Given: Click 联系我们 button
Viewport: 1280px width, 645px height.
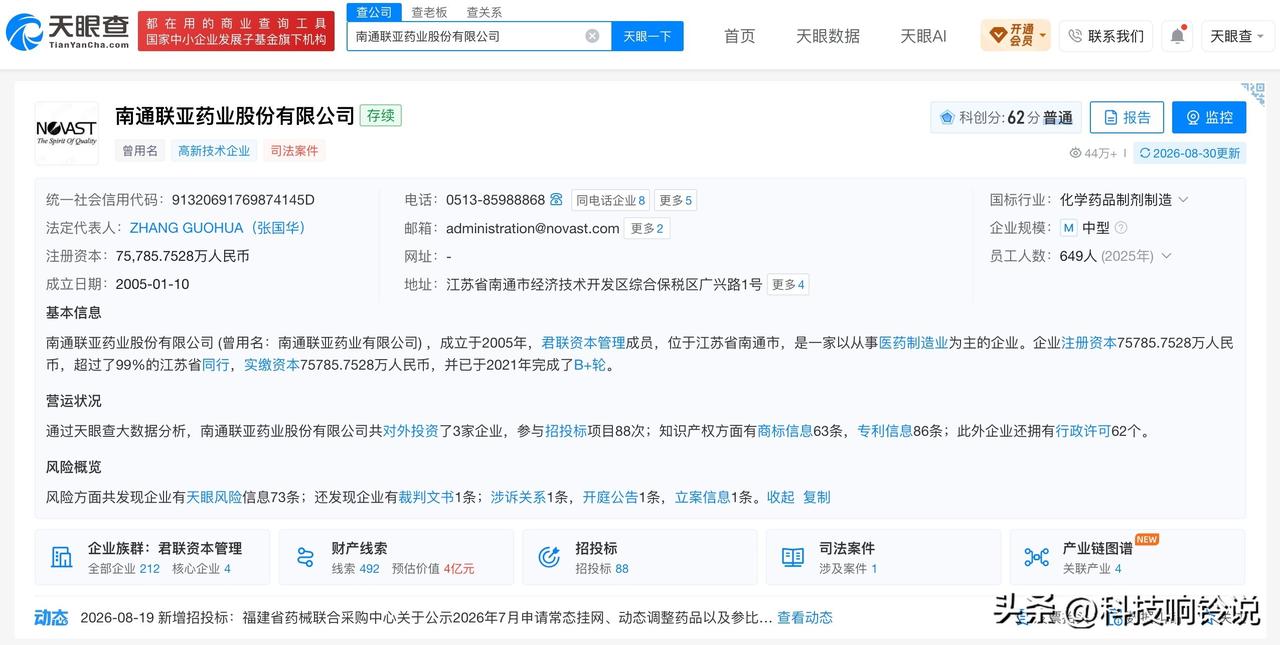Looking at the screenshot, I should coord(1106,36).
